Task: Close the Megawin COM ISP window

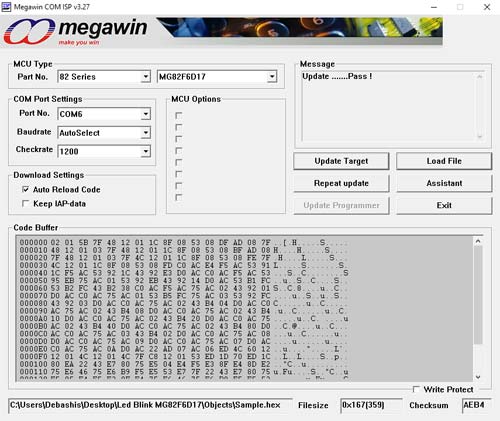Action: 487,7
